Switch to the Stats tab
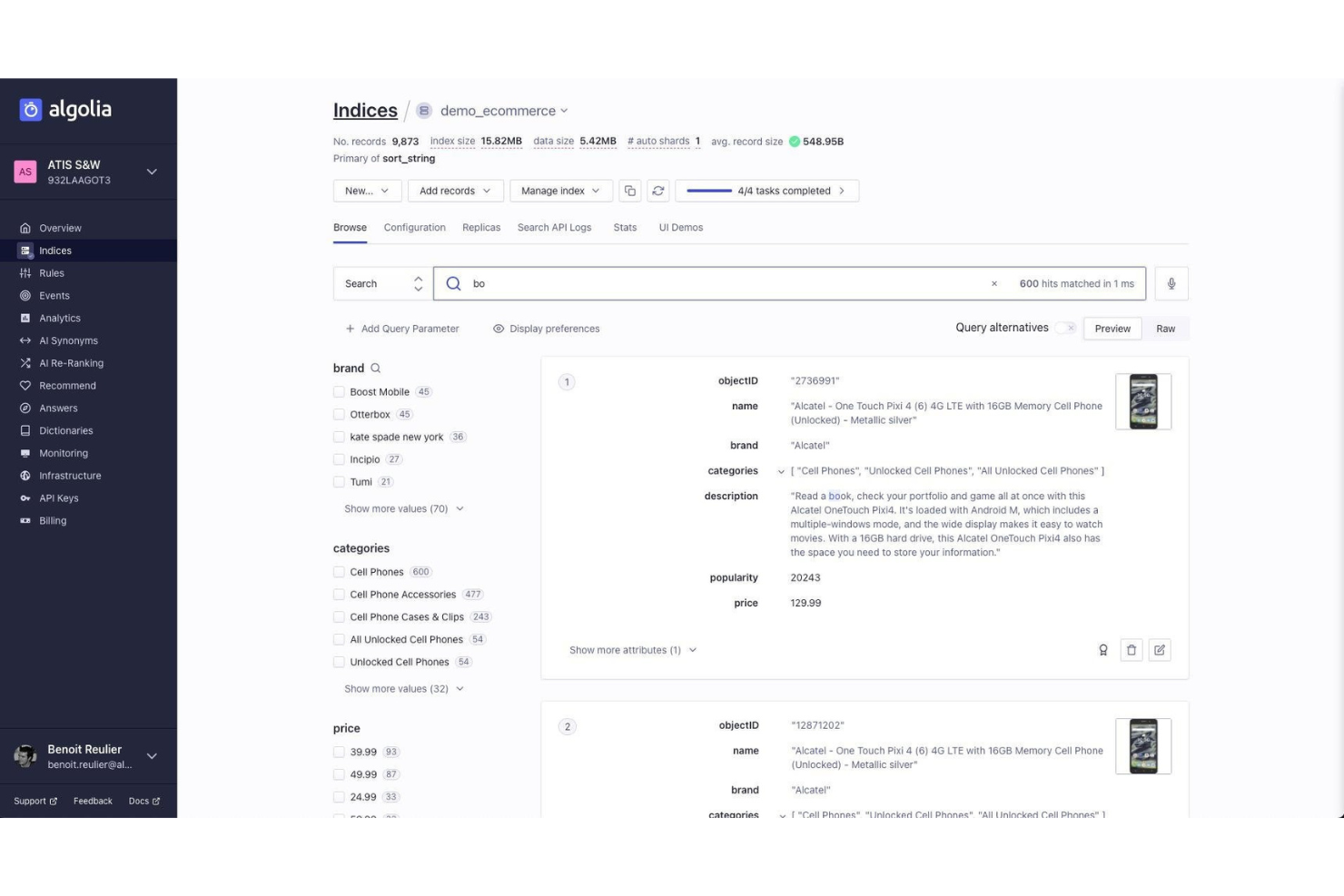The image size is (1344, 896). coord(625,228)
